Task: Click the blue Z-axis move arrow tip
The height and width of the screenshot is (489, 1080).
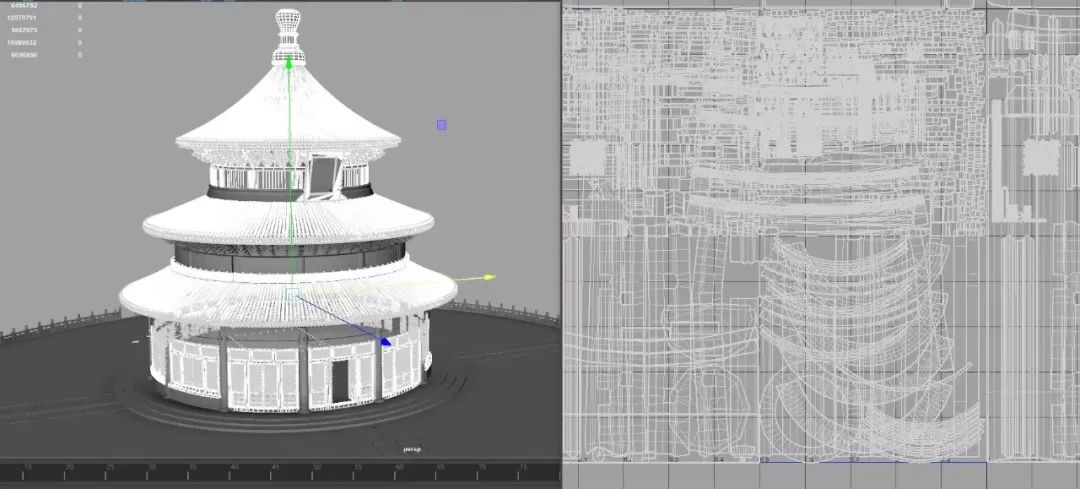Action: [x=386, y=341]
